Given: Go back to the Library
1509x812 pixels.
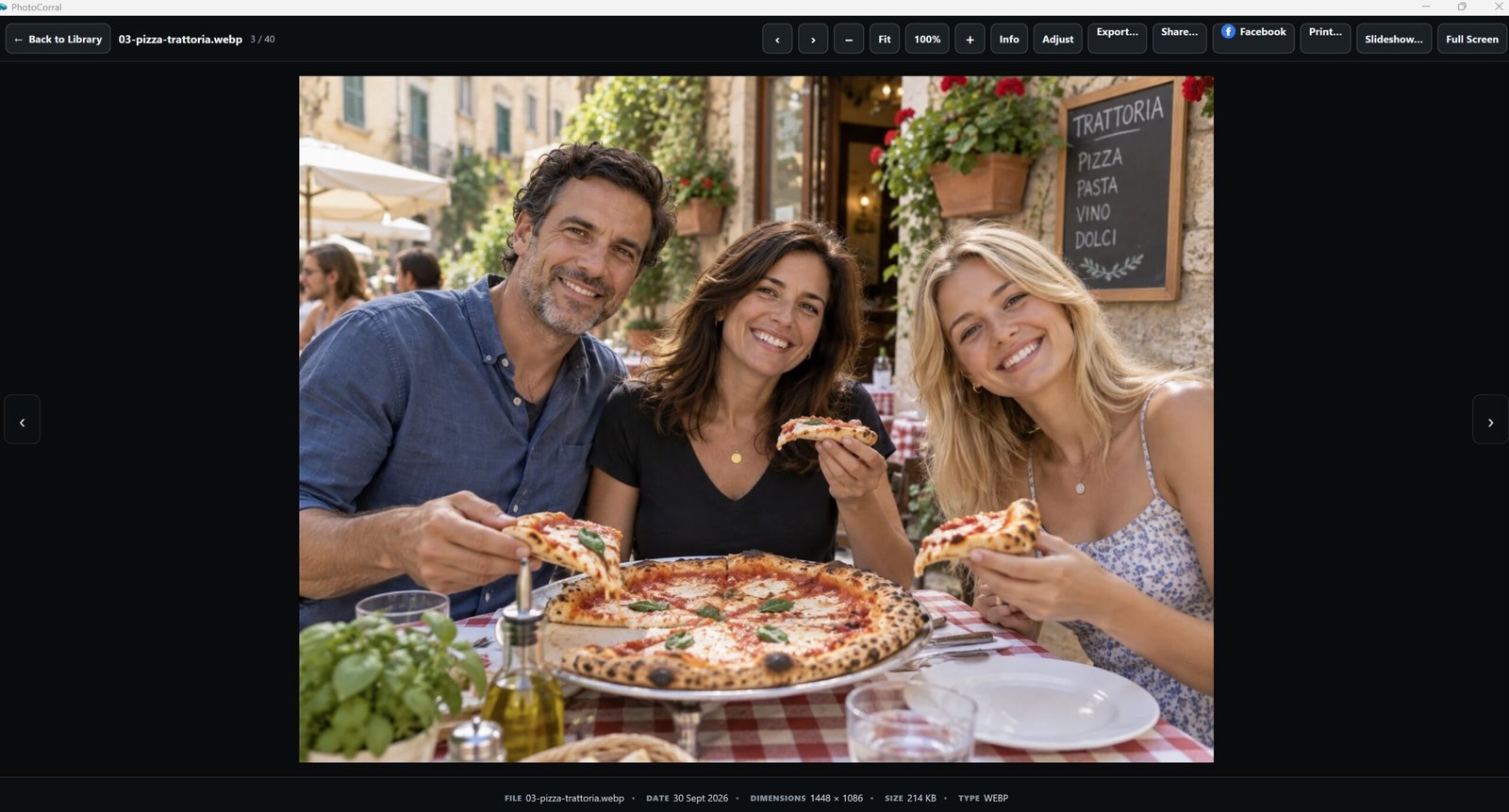Looking at the screenshot, I should (58, 39).
